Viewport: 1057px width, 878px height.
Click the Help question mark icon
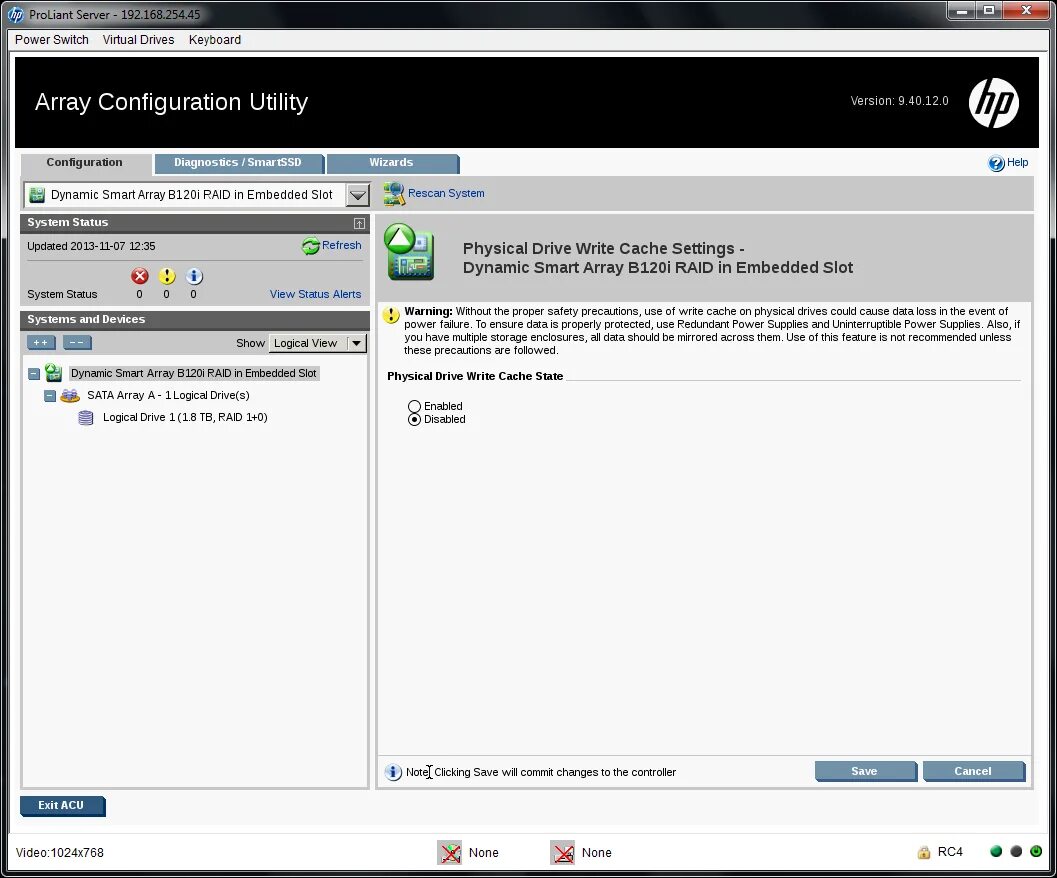point(996,163)
